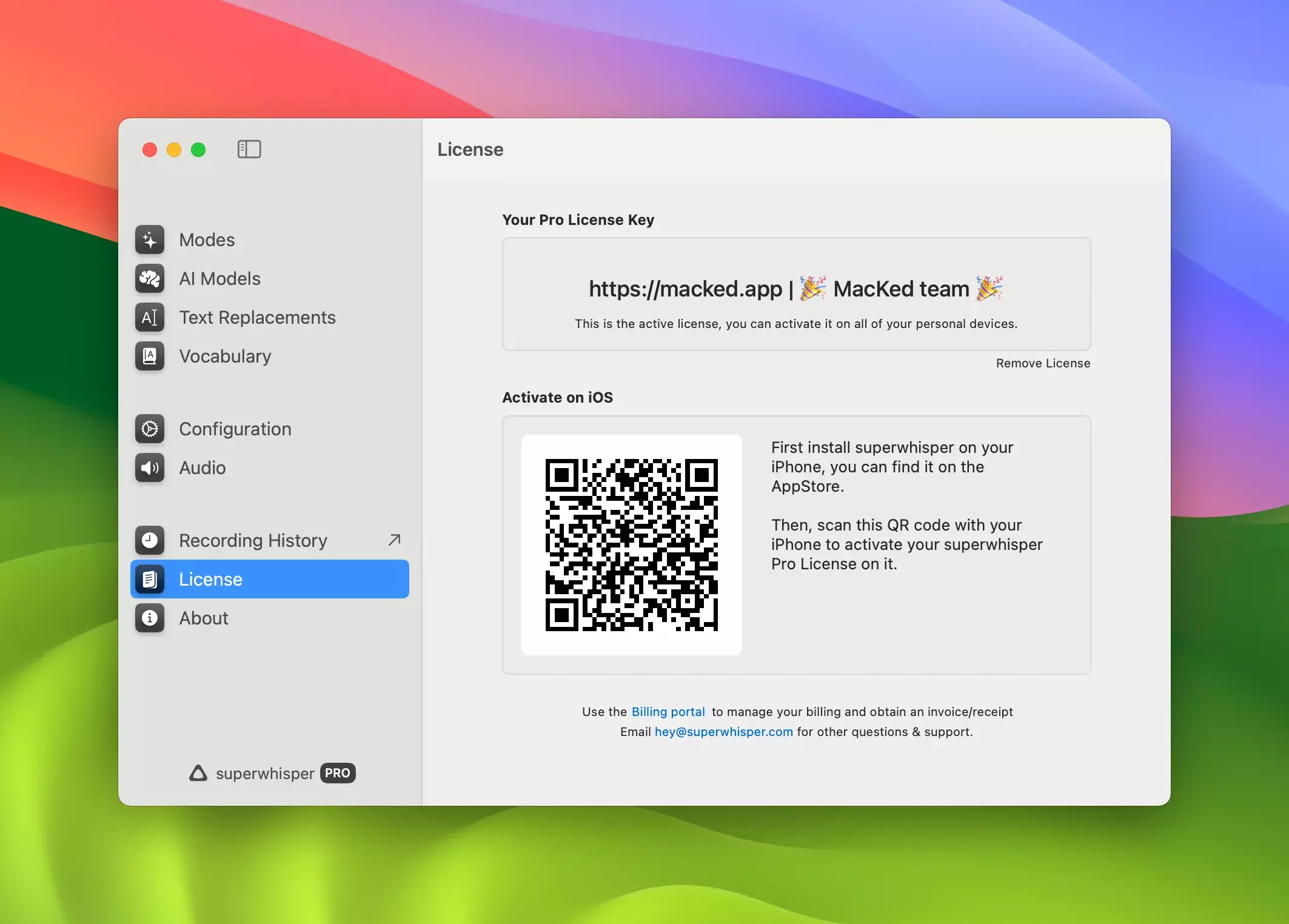This screenshot has height=924, width=1289.
Task: Click the hey@superwhisper.com email link
Action: 723,732
